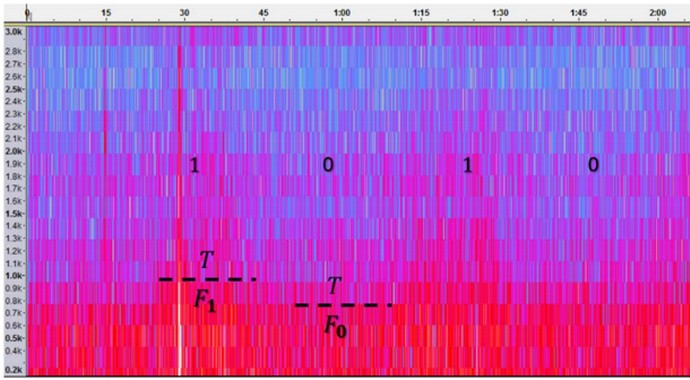This screenshot has width=690, height=380.
Task: Click the 1.7k scale label
Action: (13, 188)
